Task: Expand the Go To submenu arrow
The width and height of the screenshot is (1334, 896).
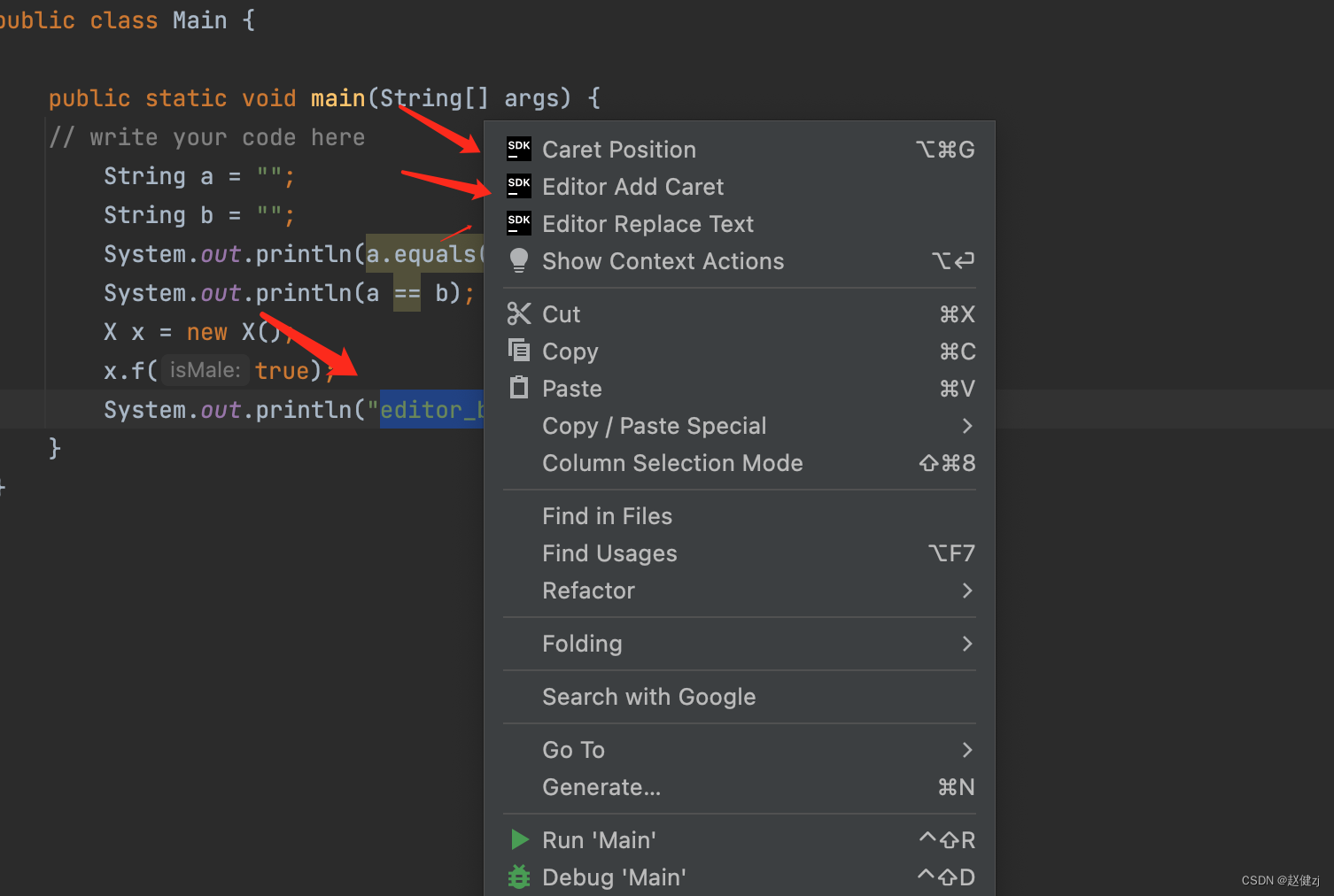Action: pos(967,750)
